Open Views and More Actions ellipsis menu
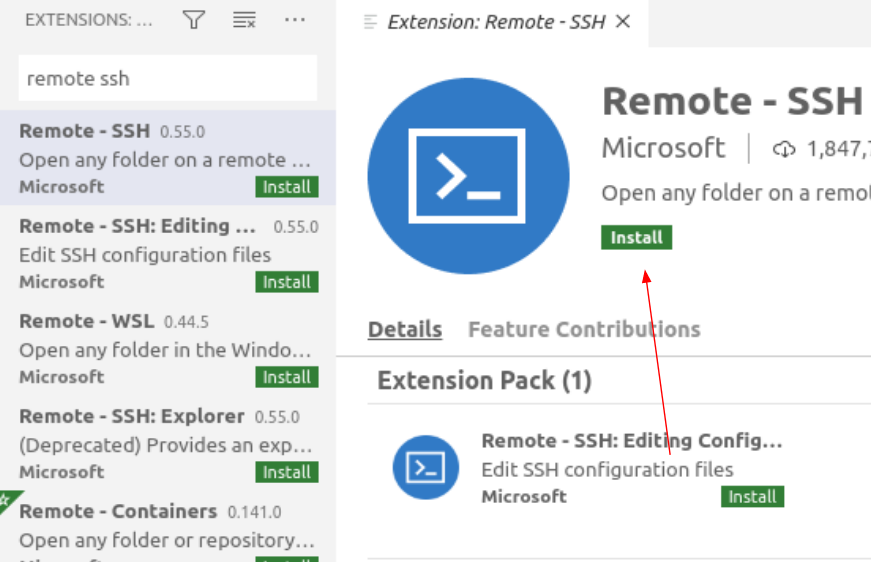The height and width of the screenshot is (562, 871). pyautogui.click(x=294, y=20)
